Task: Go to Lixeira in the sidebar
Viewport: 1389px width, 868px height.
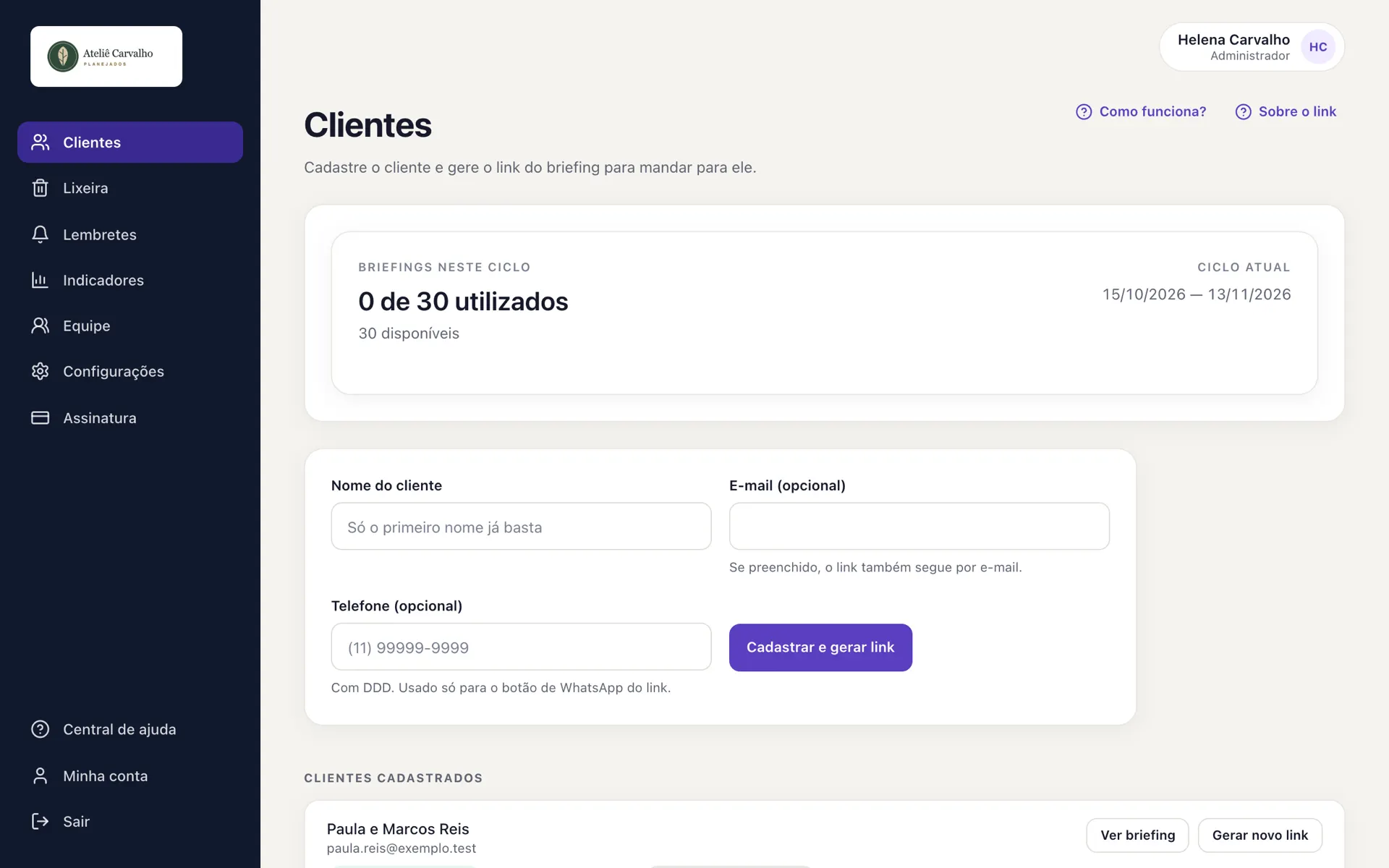Action: (130, 188)
